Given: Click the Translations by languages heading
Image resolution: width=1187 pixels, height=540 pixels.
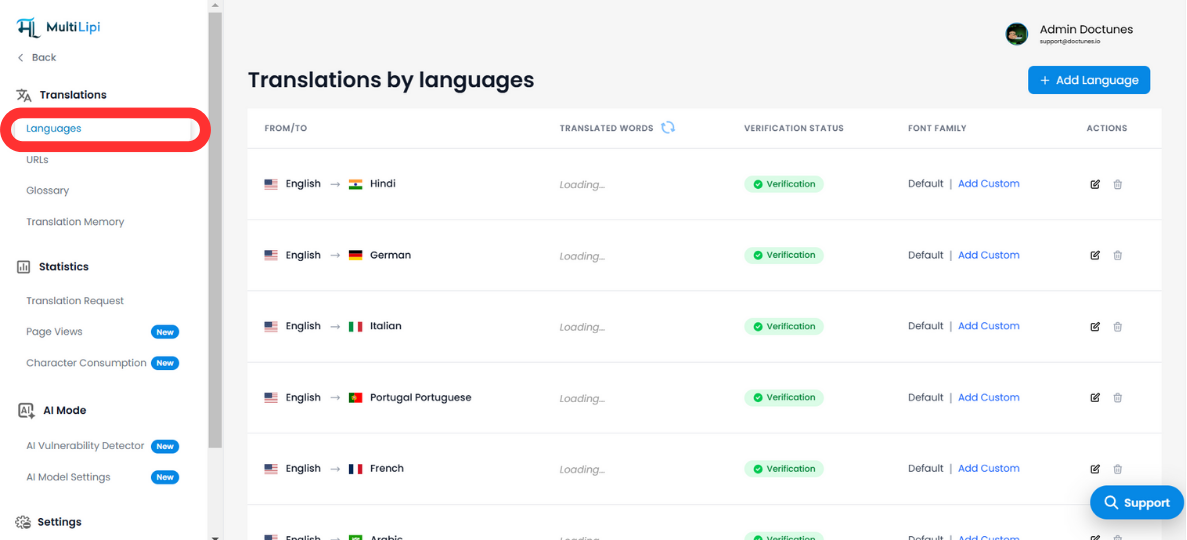Looking at the screenshot, I should click(391, 80).
